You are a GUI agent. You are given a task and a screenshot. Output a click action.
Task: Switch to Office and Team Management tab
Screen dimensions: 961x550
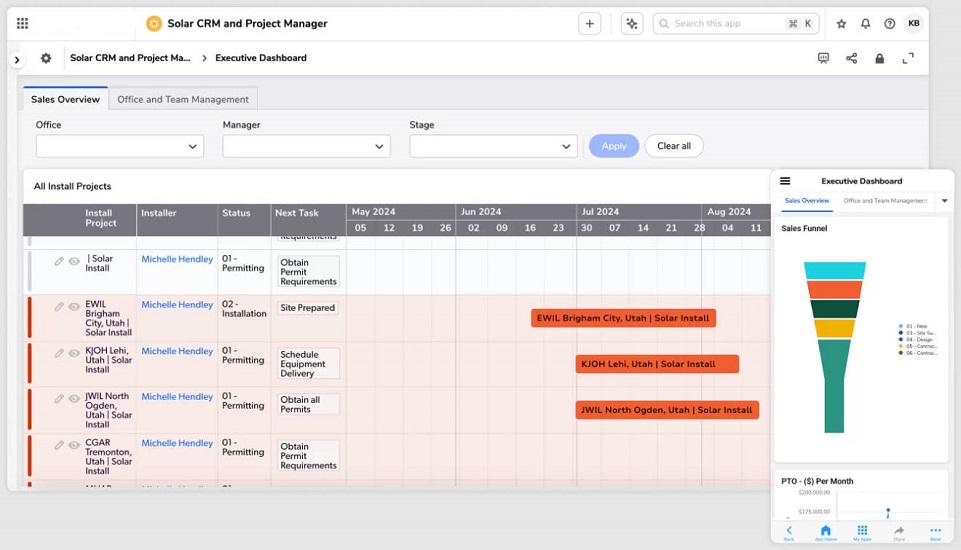point(183,100)
